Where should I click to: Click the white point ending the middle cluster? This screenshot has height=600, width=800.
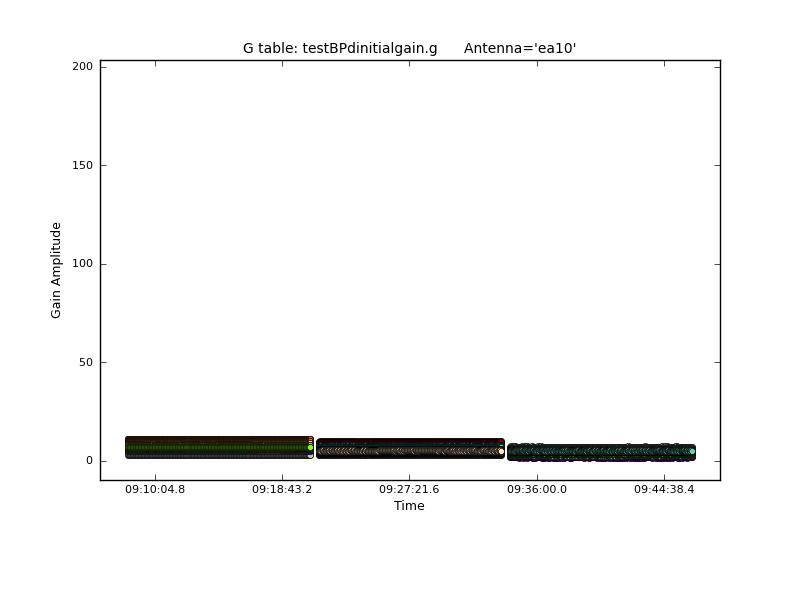(x=501, y=451)
